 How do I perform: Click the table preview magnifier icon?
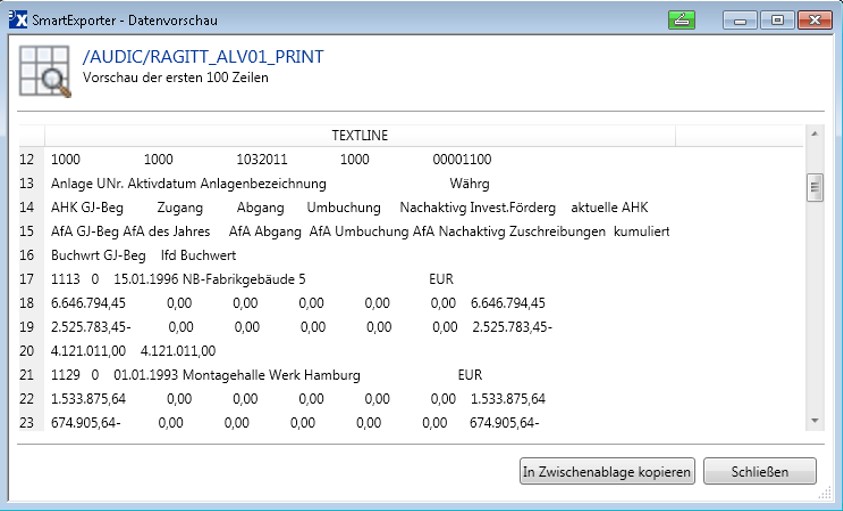point(45,72)
